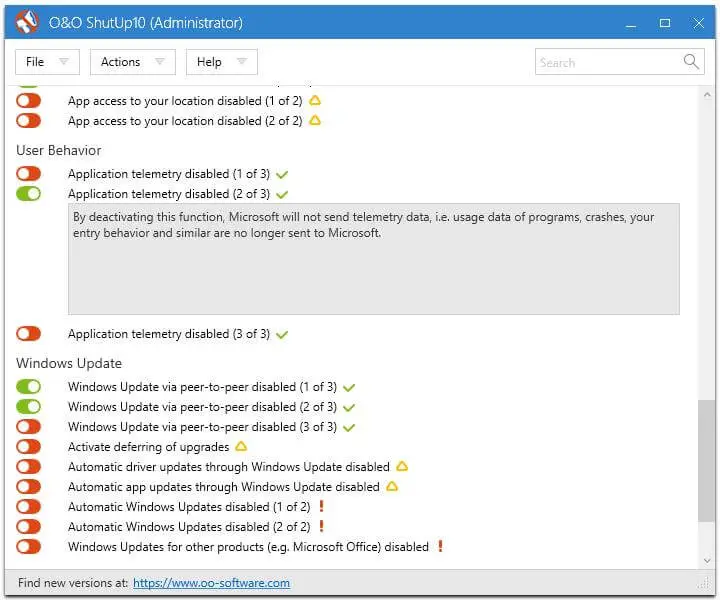720x600 pixels.
Task: Click the vertical scrollbar thumb
Action: pos(706,460)
